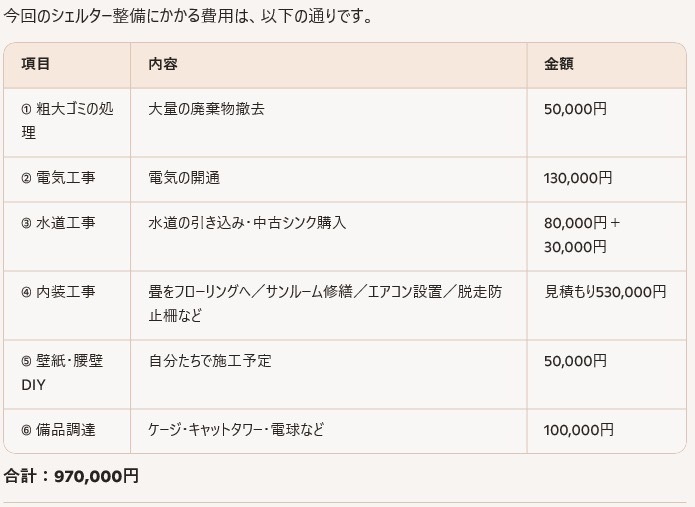Click ケージ・キャットタワー・電球など text
The height and width of the screenshot is (507, 695).
236,430
